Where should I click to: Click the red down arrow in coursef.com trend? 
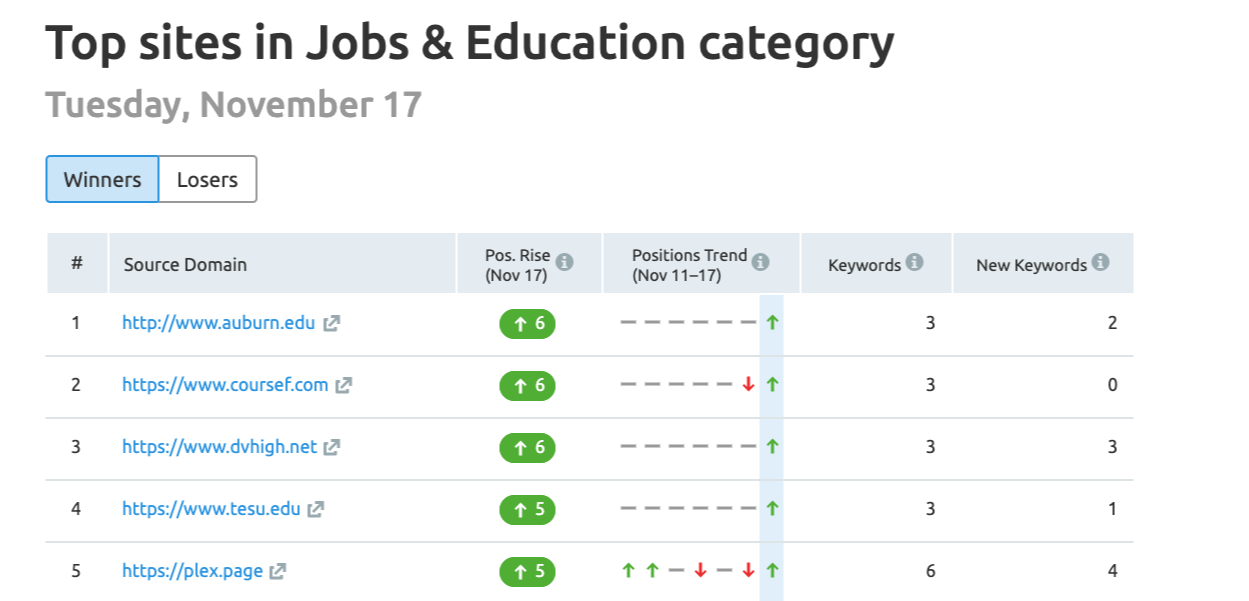point(748,385)
